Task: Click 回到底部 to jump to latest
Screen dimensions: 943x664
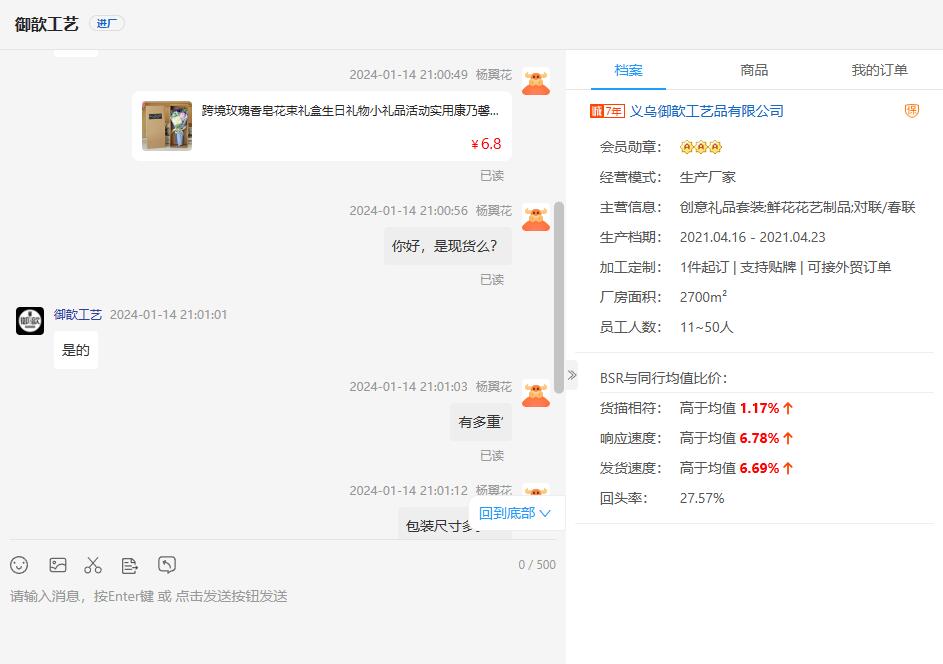Action: coord(515,513)
